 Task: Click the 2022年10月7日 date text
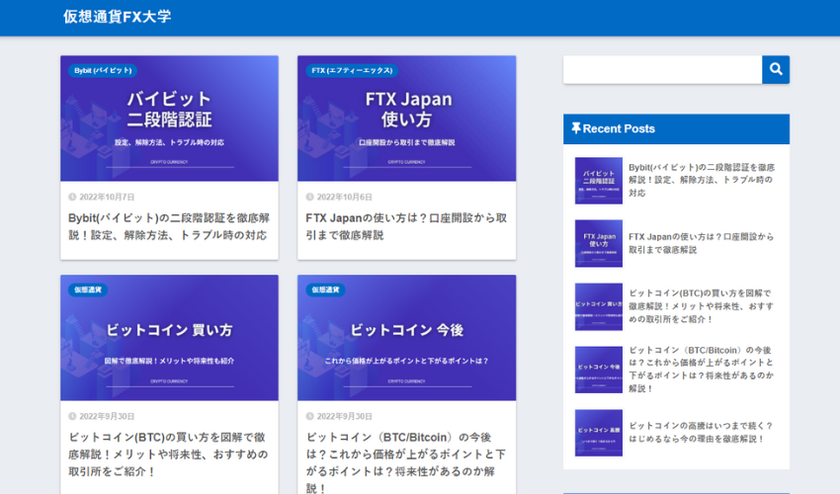[107, 197]
